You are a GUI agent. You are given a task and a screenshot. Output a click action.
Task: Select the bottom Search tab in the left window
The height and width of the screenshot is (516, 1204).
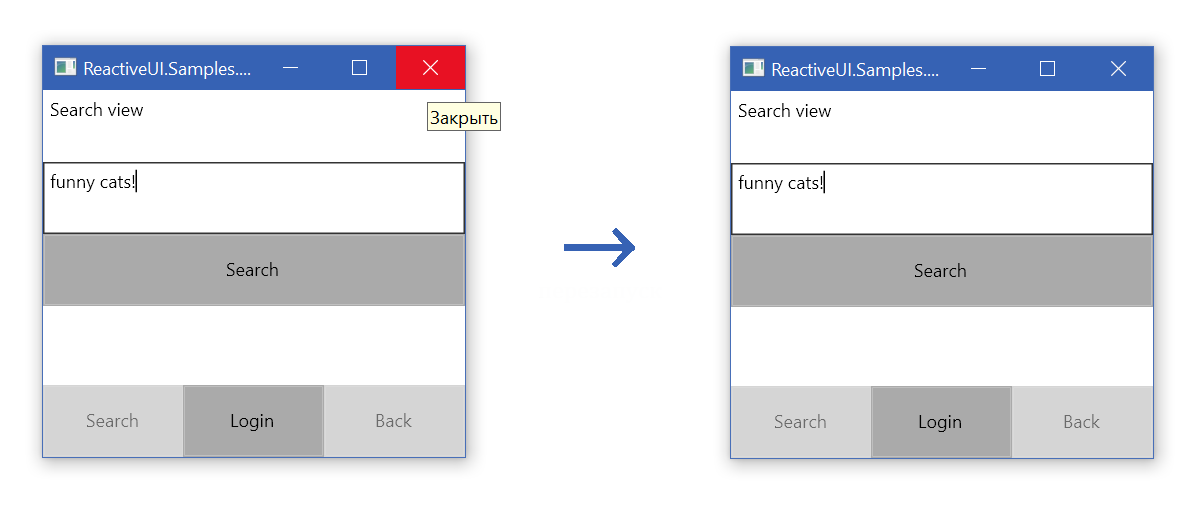pyautogui.click(x=113, y=421)
